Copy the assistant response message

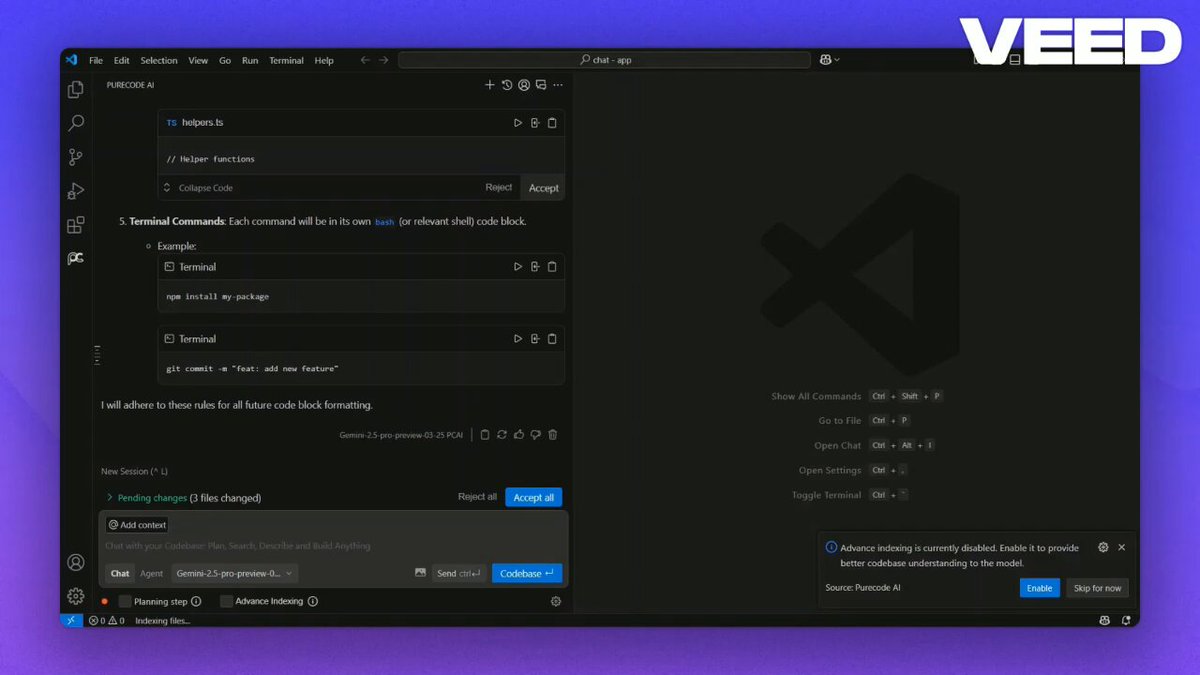(x=485, y=435)
